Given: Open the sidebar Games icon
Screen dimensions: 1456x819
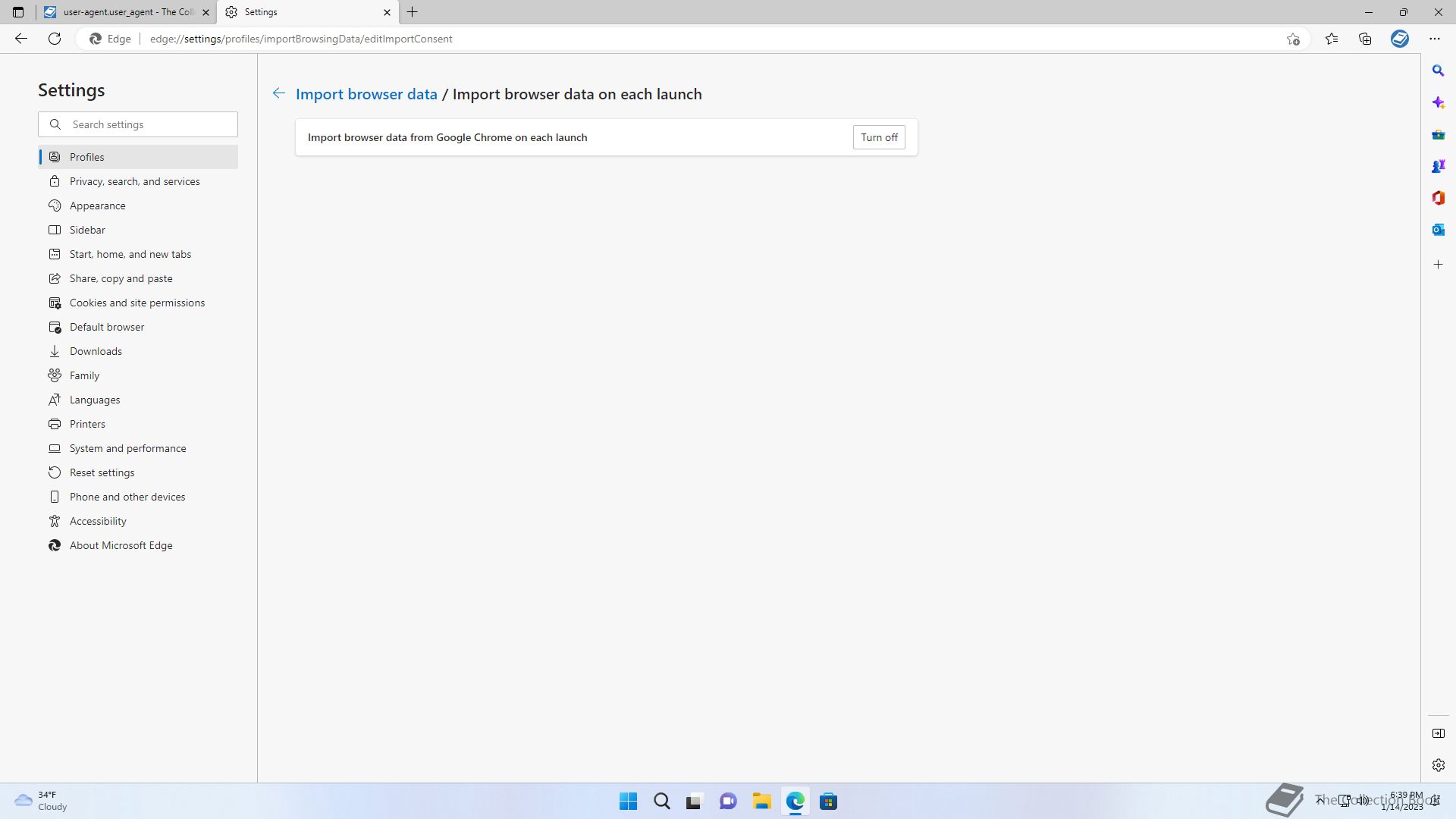Looking at the screenshot, I should coord(1439,166).
